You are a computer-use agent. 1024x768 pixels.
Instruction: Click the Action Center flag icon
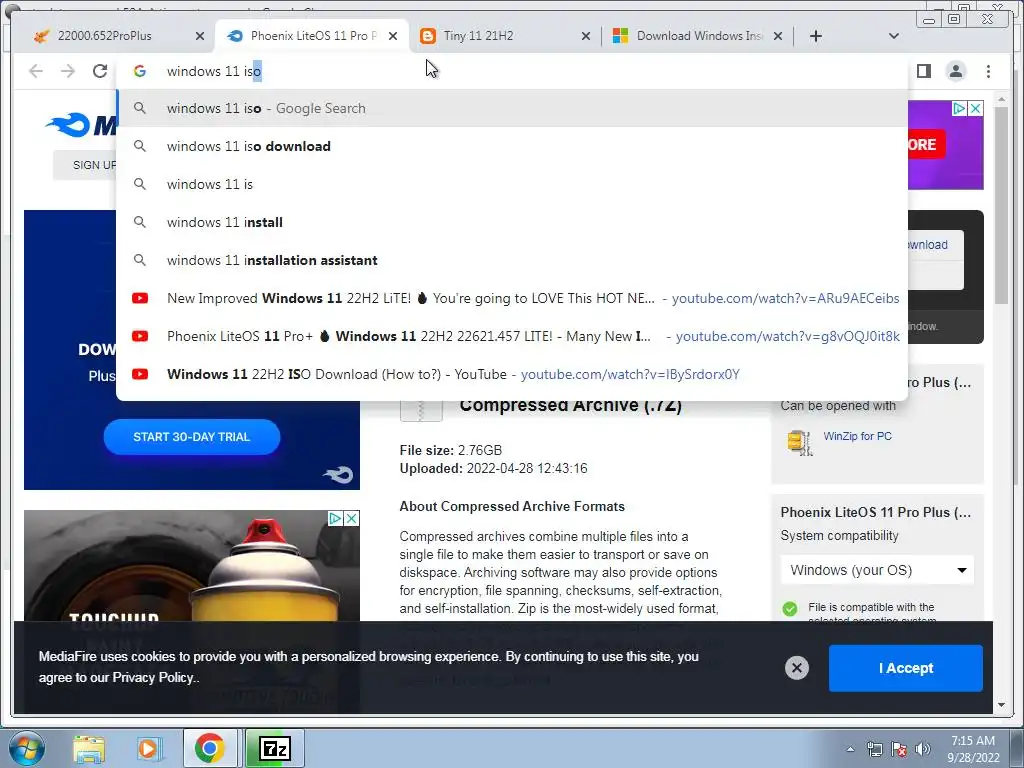point(899,749)
